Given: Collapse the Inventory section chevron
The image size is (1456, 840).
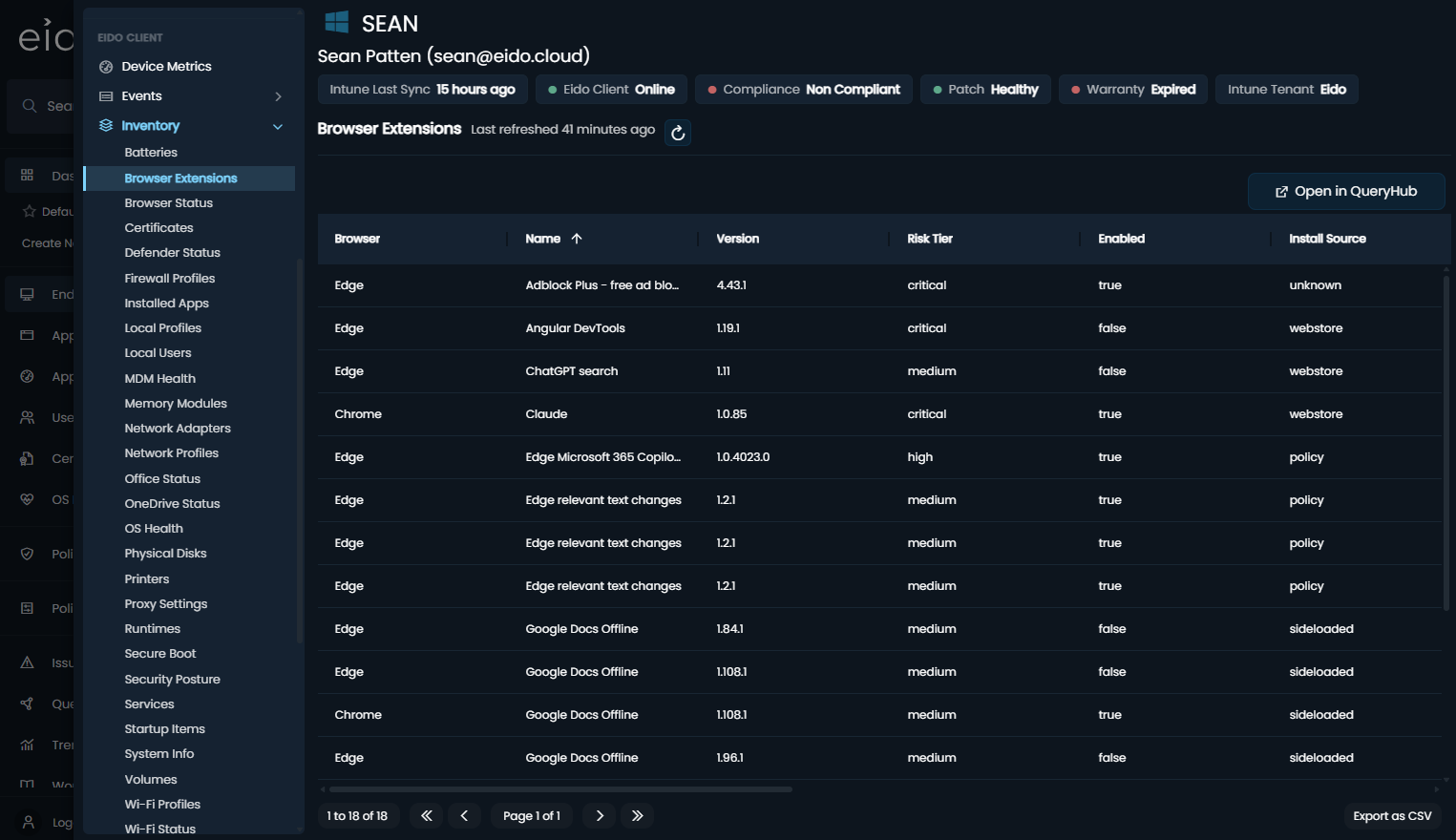Looking at the screenshot, I should click(278, 126).
